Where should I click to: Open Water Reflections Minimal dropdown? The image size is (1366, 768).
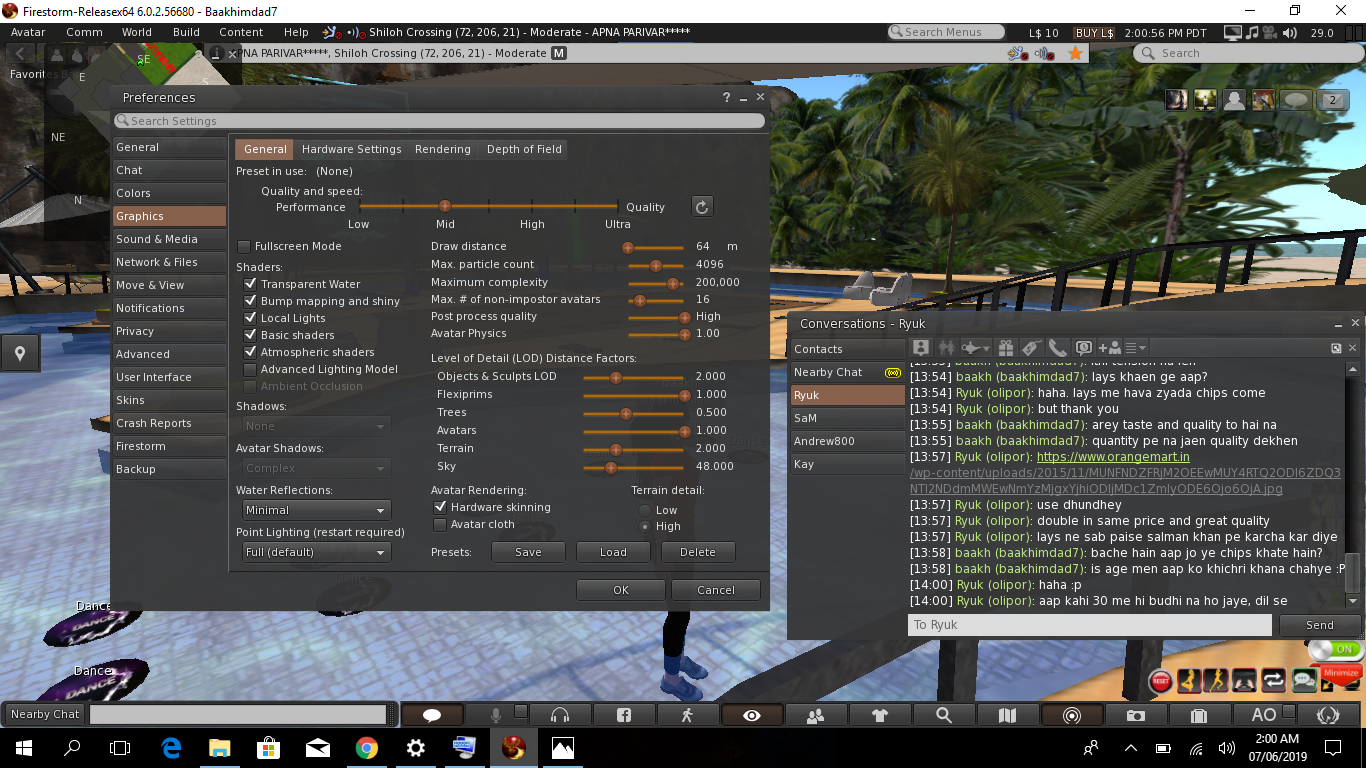(x=316, y=510)
